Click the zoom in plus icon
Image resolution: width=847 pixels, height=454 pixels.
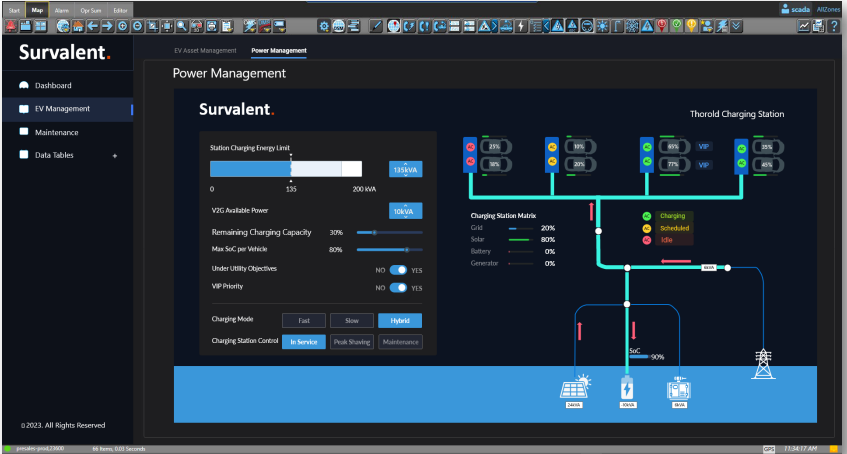pyautogui.click(x=122, y=25)
